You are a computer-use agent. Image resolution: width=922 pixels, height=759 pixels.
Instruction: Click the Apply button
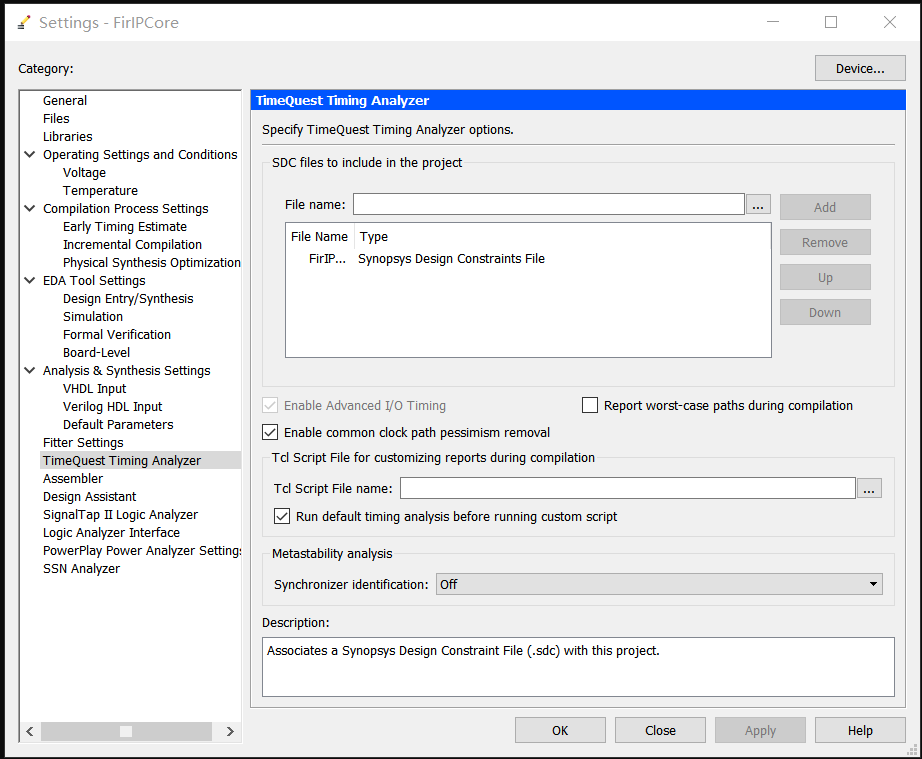coord(760,730)
